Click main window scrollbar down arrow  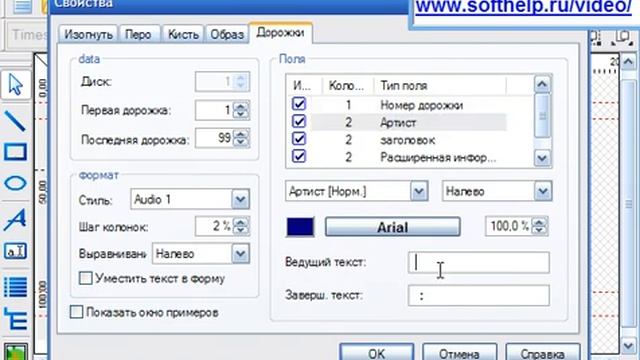[x=629, y=346]
